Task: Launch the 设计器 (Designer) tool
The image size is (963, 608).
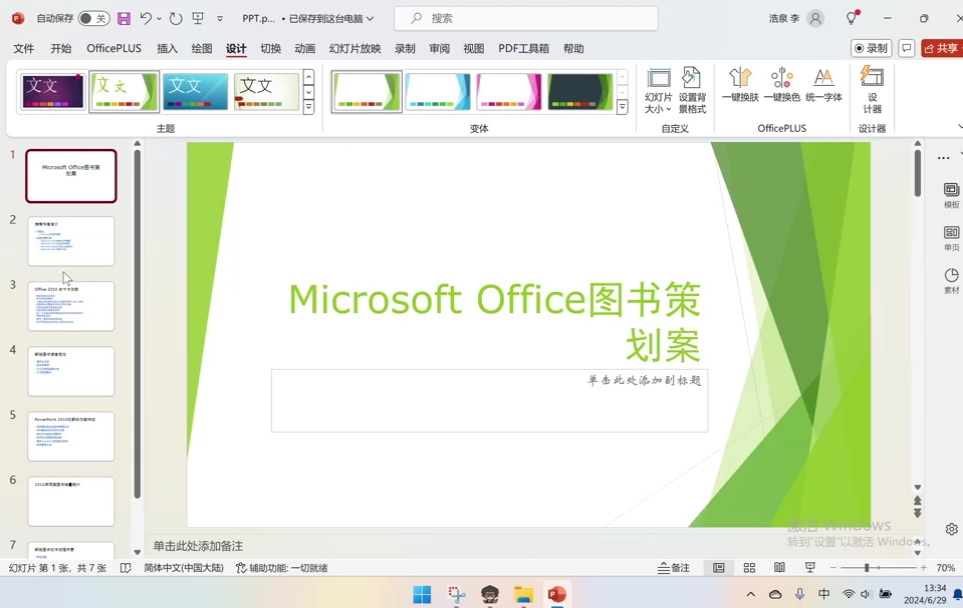Action: tap(870, 90)
